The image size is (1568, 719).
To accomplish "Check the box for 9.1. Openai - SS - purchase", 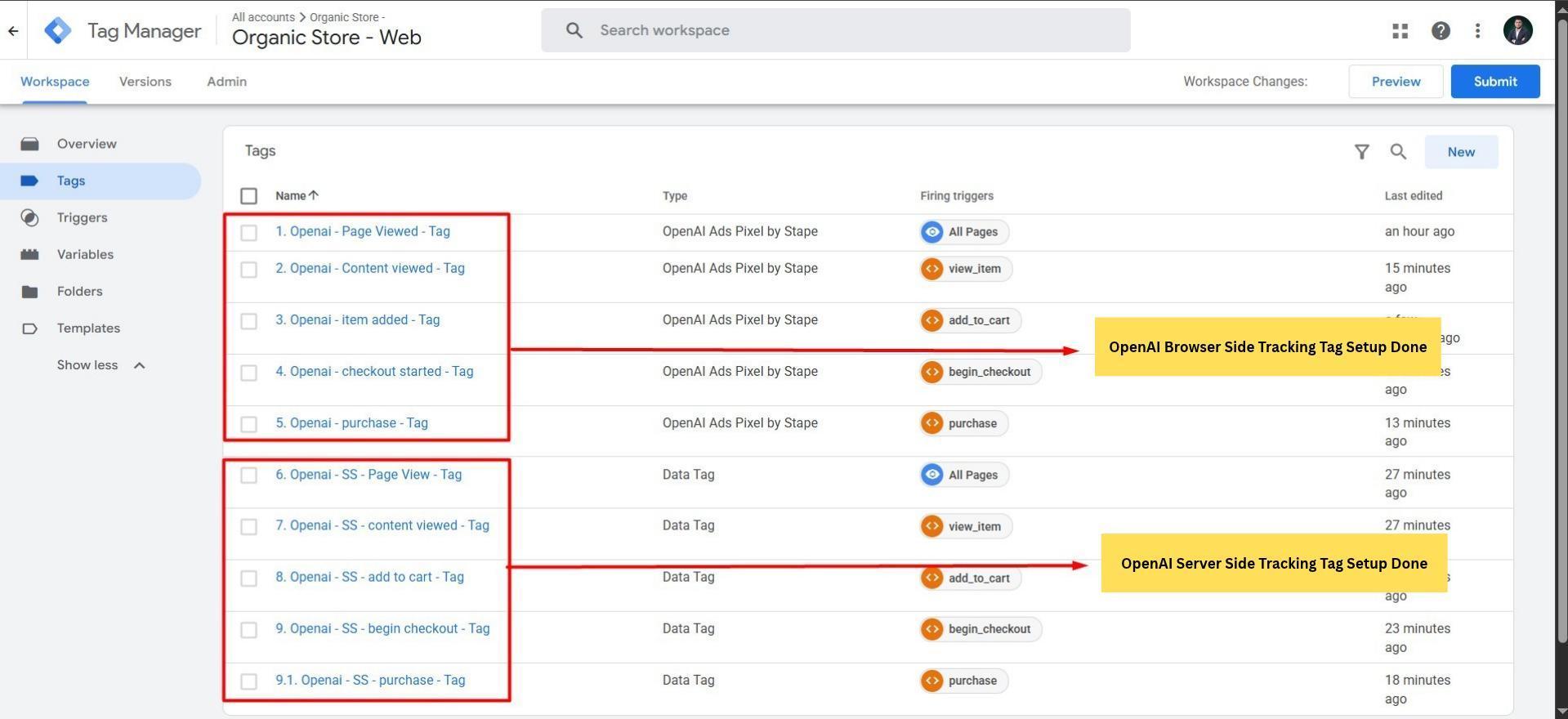I will click(249, 681).
